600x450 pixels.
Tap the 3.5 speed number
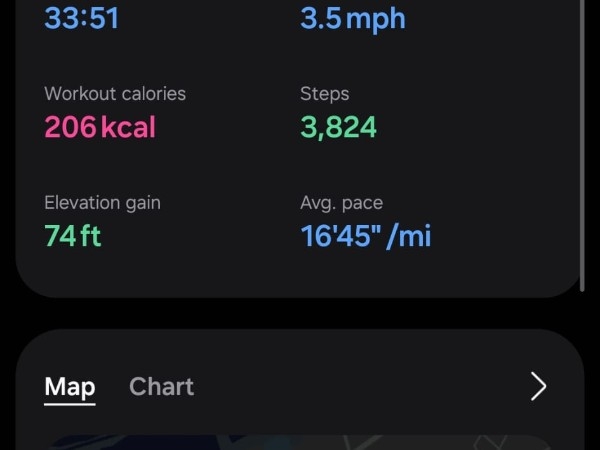click(x=321, y=17)
